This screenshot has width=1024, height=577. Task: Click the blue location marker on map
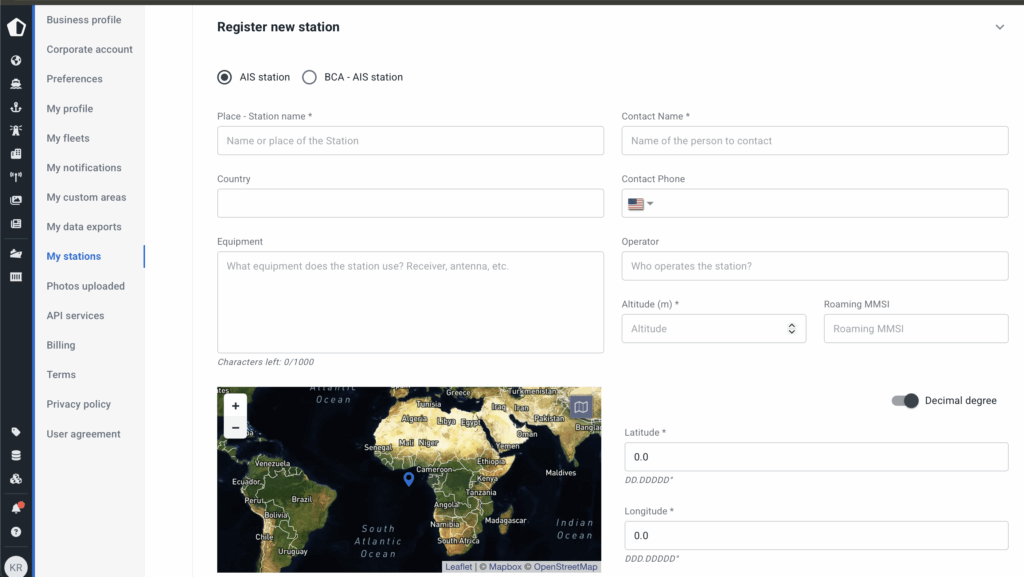point(408,480)
